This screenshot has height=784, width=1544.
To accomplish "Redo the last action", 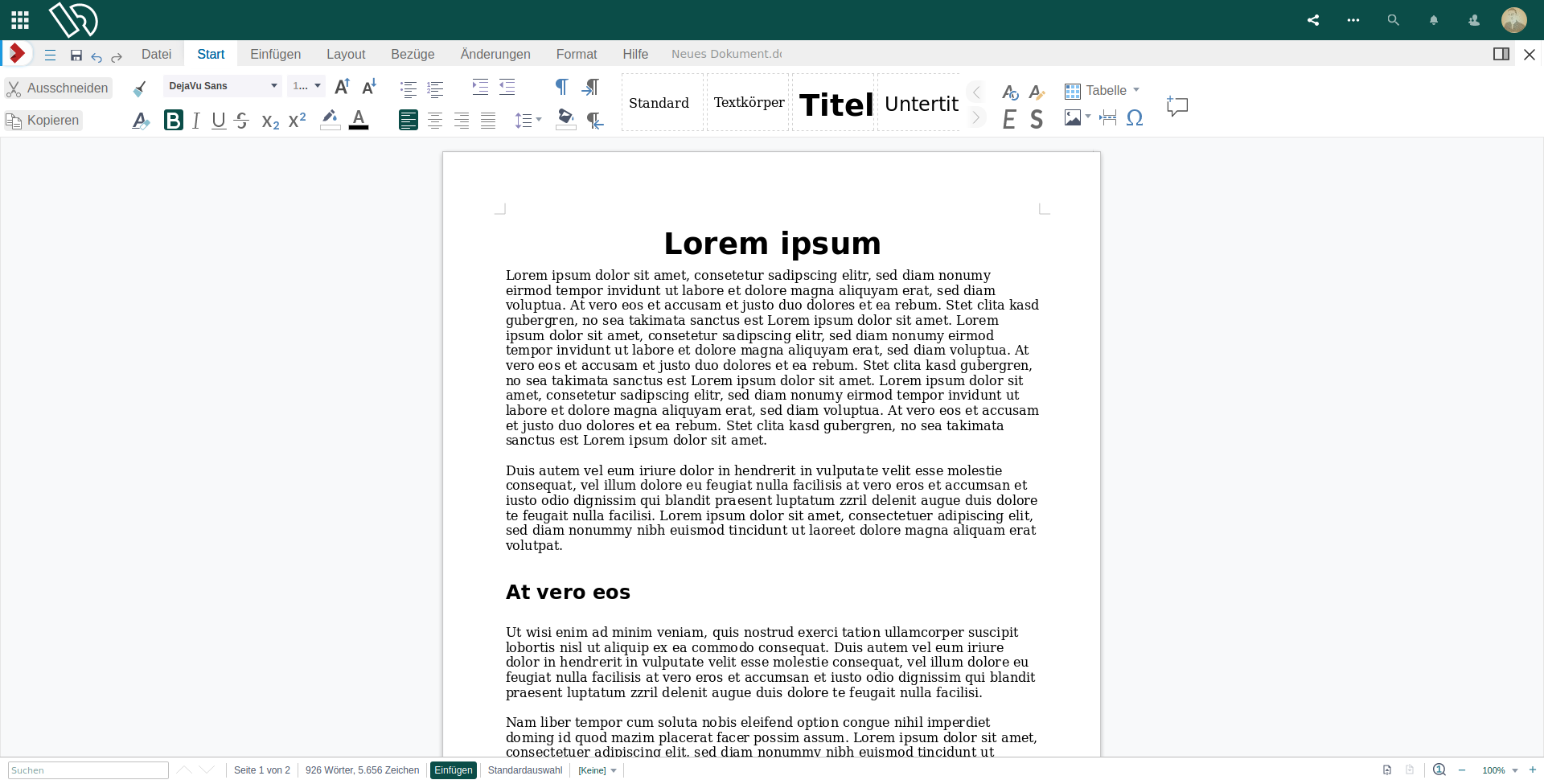I will 117,56.
